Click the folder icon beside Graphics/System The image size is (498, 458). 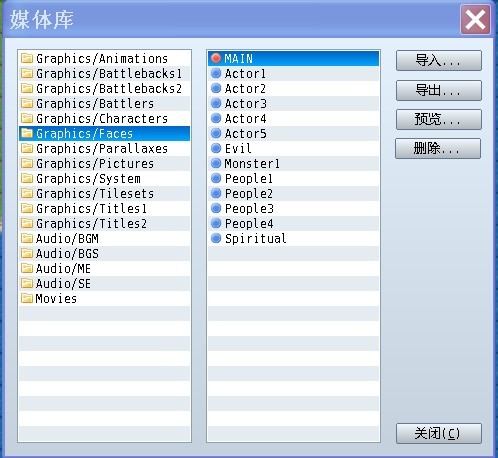[27, 178]
